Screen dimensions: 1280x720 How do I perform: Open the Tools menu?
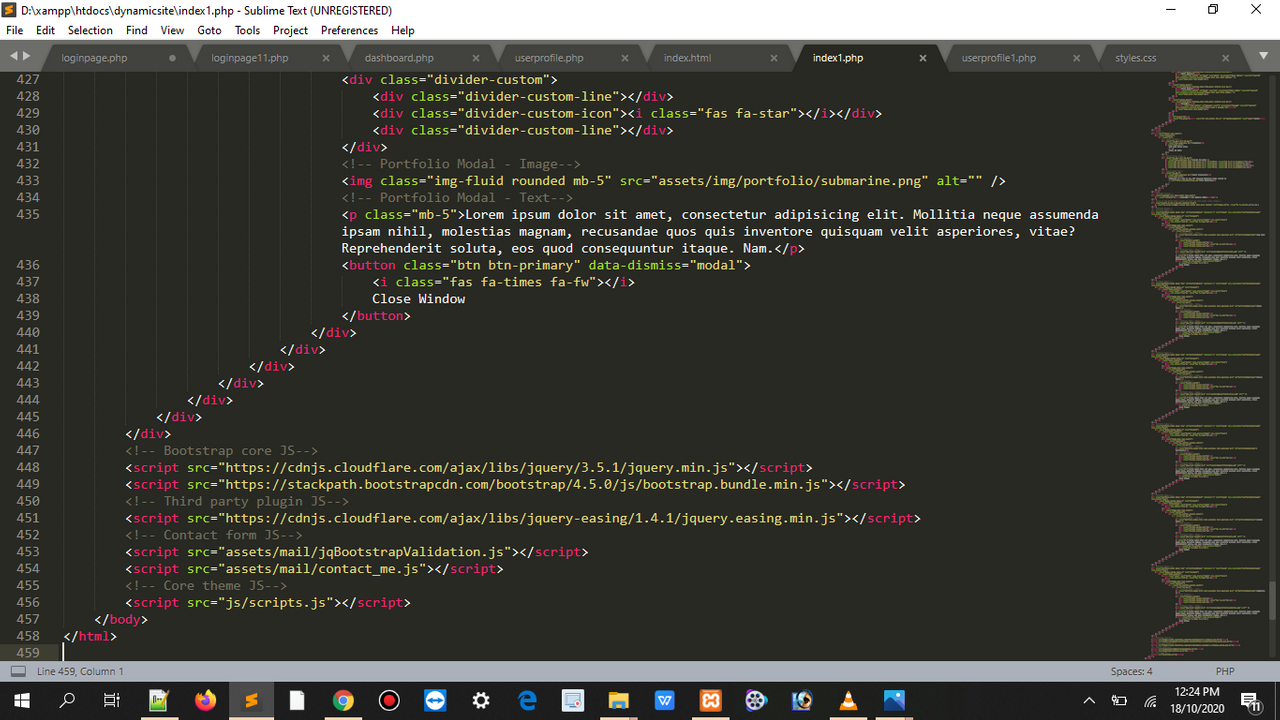(x=247, y=30)
